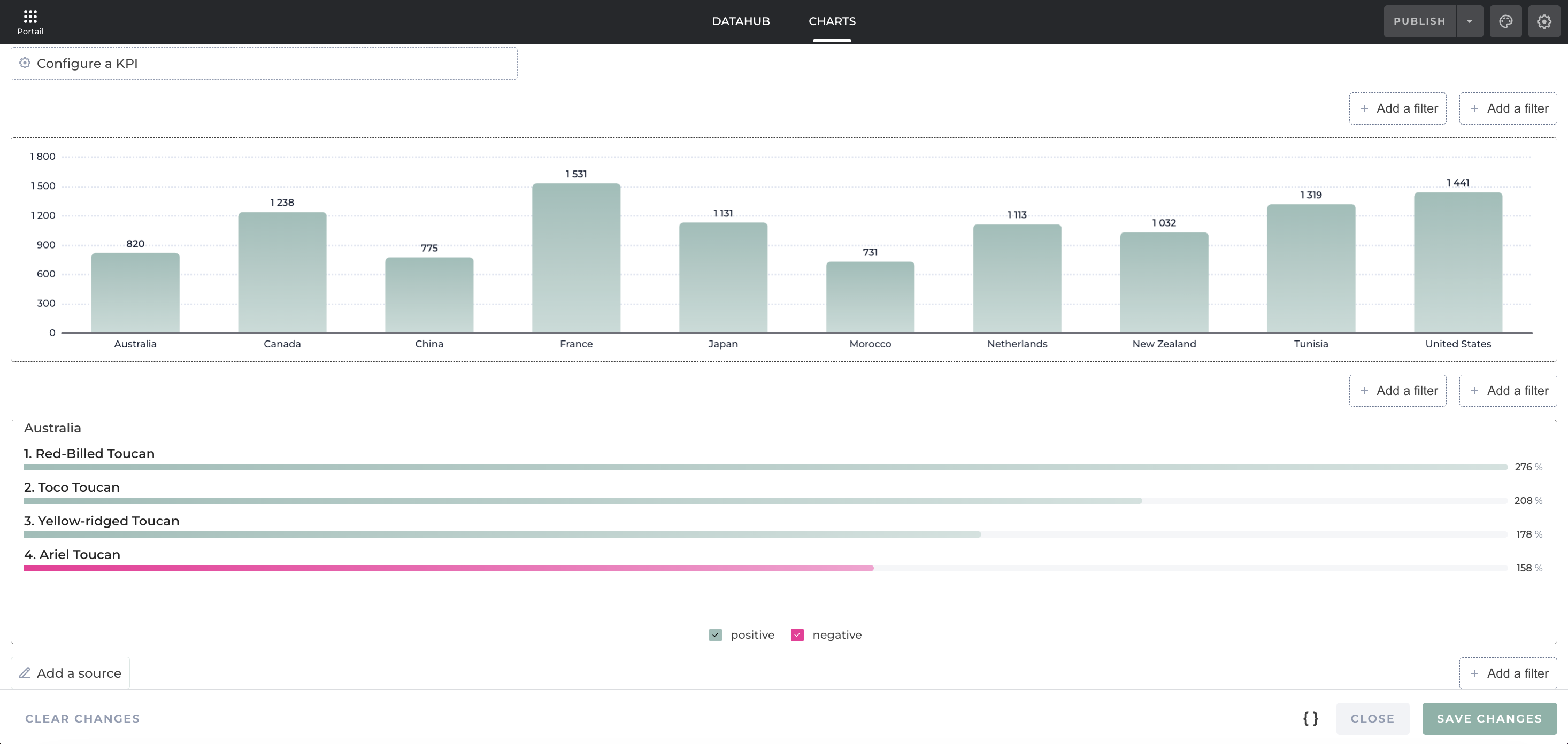Click the France bar in the chart
This screenshot has height=744, width=1568.
pyautogui.click(x=576, y=259)
